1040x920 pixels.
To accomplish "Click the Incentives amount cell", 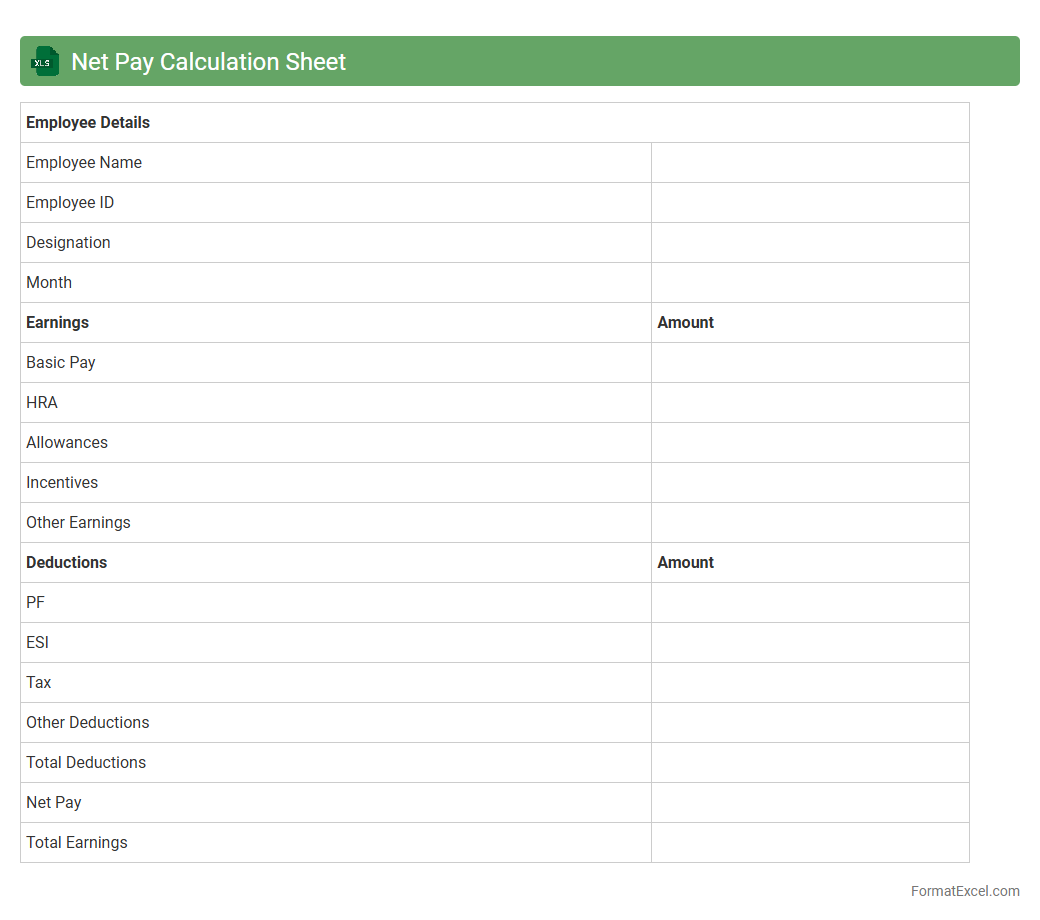I will (x=810, y=482).
